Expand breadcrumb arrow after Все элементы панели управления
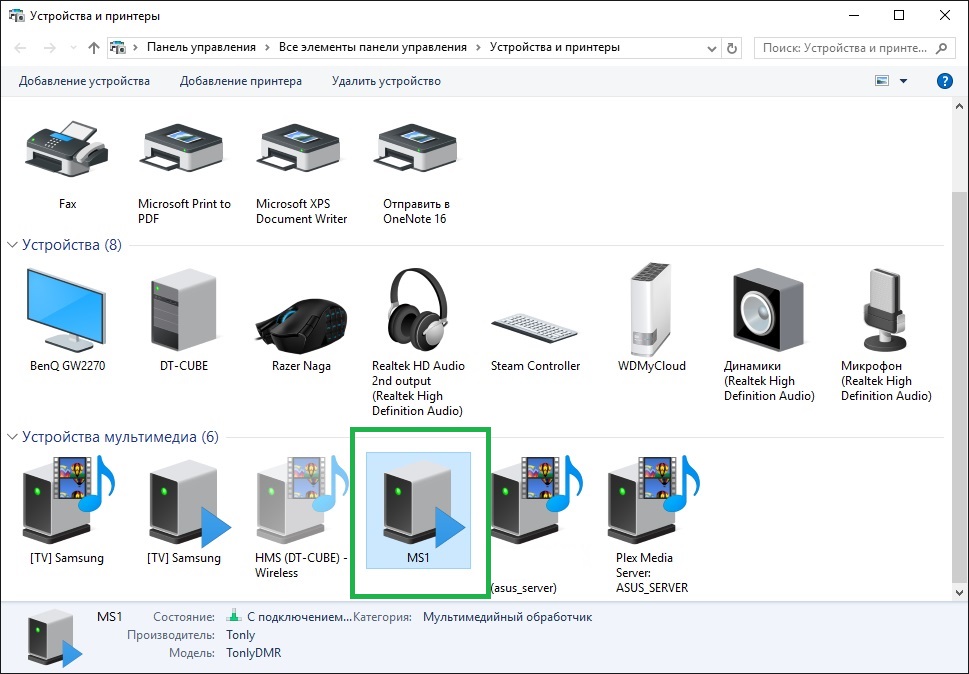 pos(478,48)
